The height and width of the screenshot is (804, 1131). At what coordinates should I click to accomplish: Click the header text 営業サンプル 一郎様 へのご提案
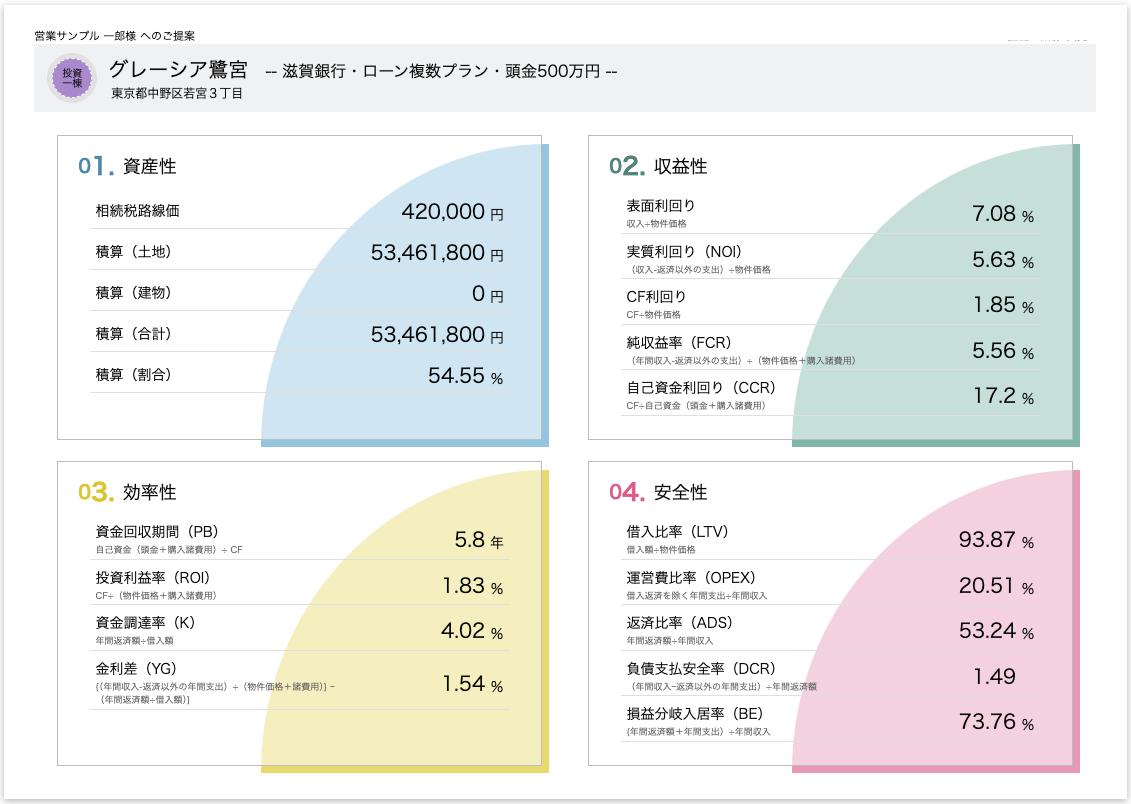pyautogui.click(x=115, y=35)
